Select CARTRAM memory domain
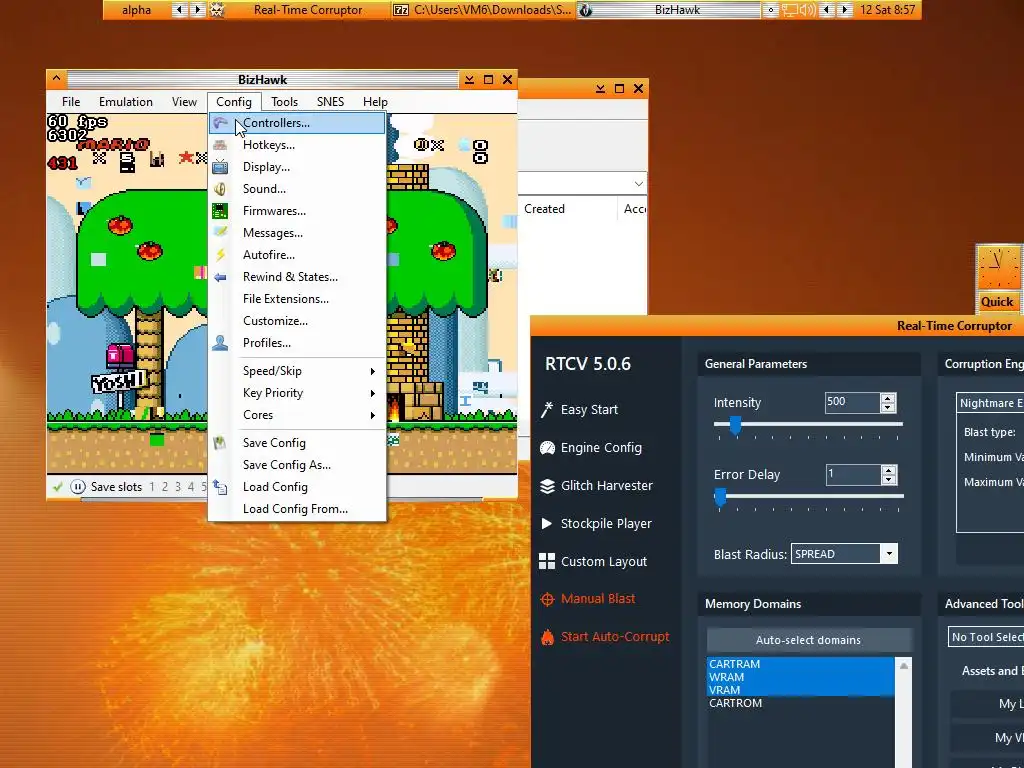The image size is (1024, 768). [800, 664]
